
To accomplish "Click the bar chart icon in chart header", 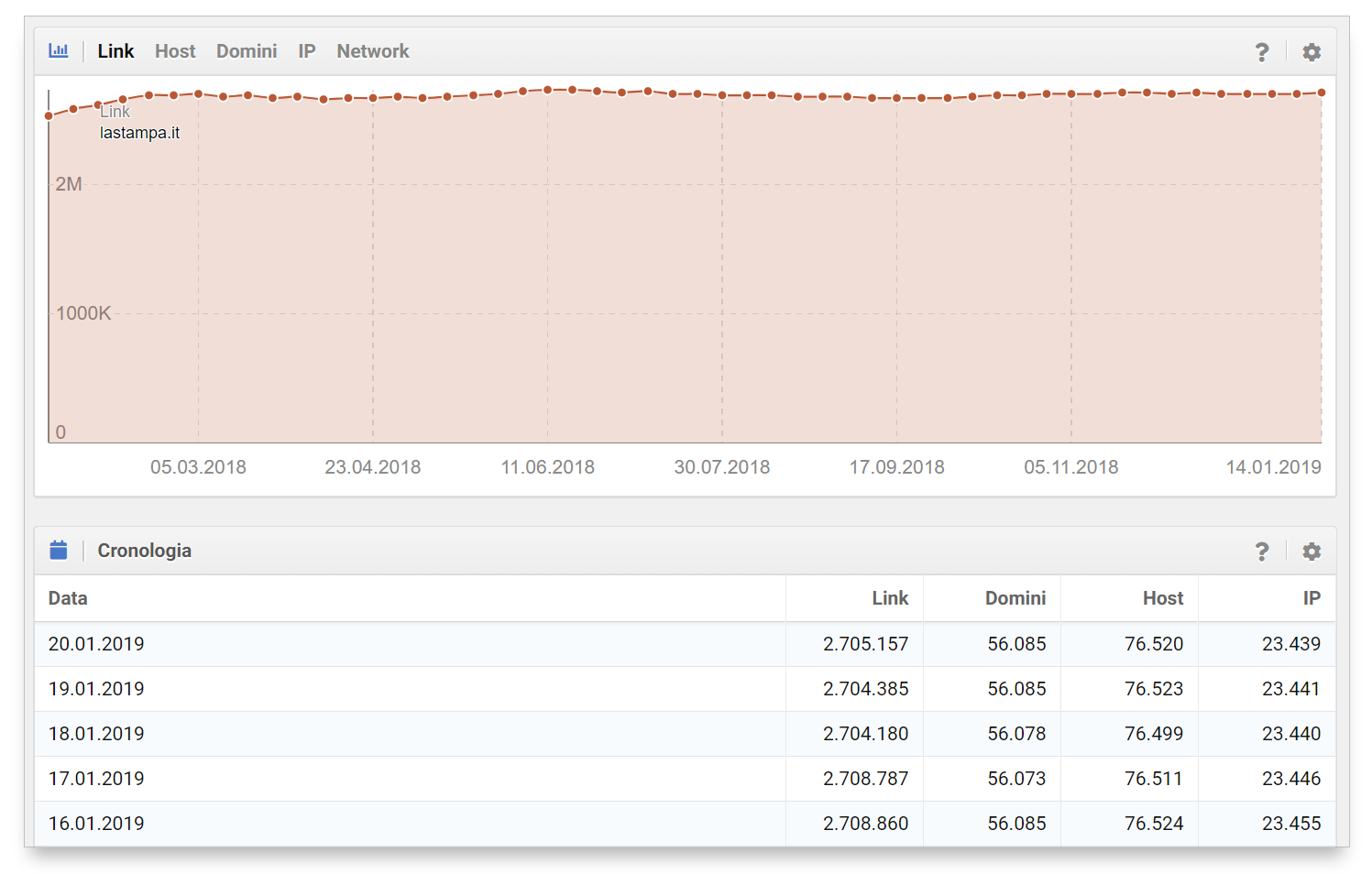I will click(59, 51).
